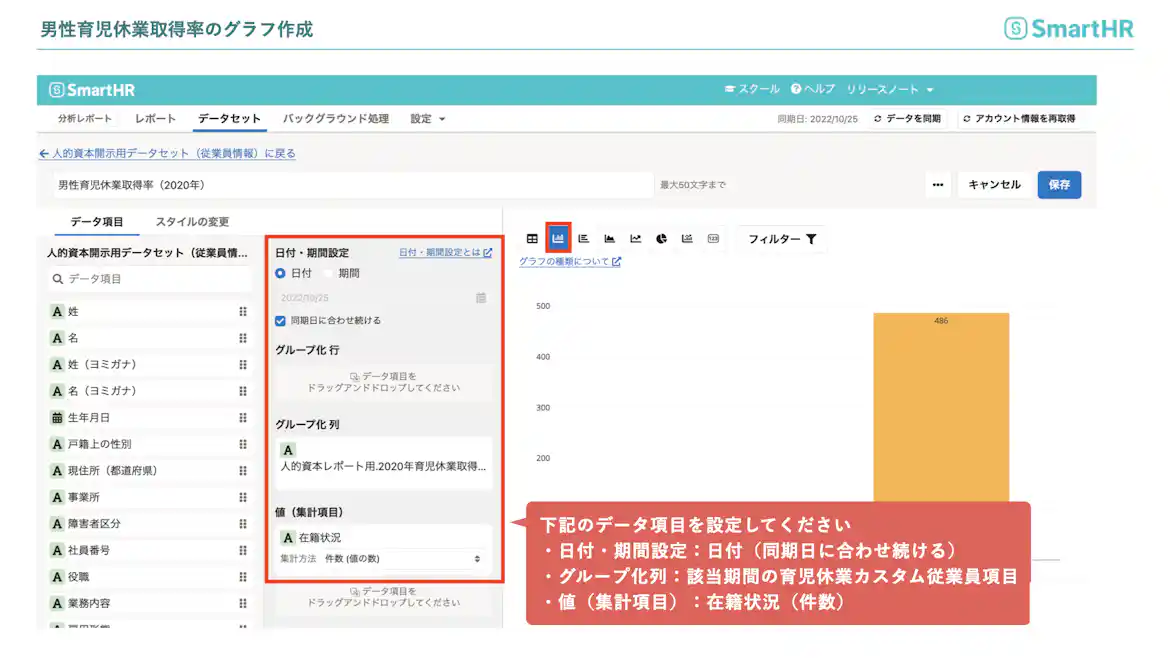
Task: Select the combo chart type icon
Action: tap(686, 237)
